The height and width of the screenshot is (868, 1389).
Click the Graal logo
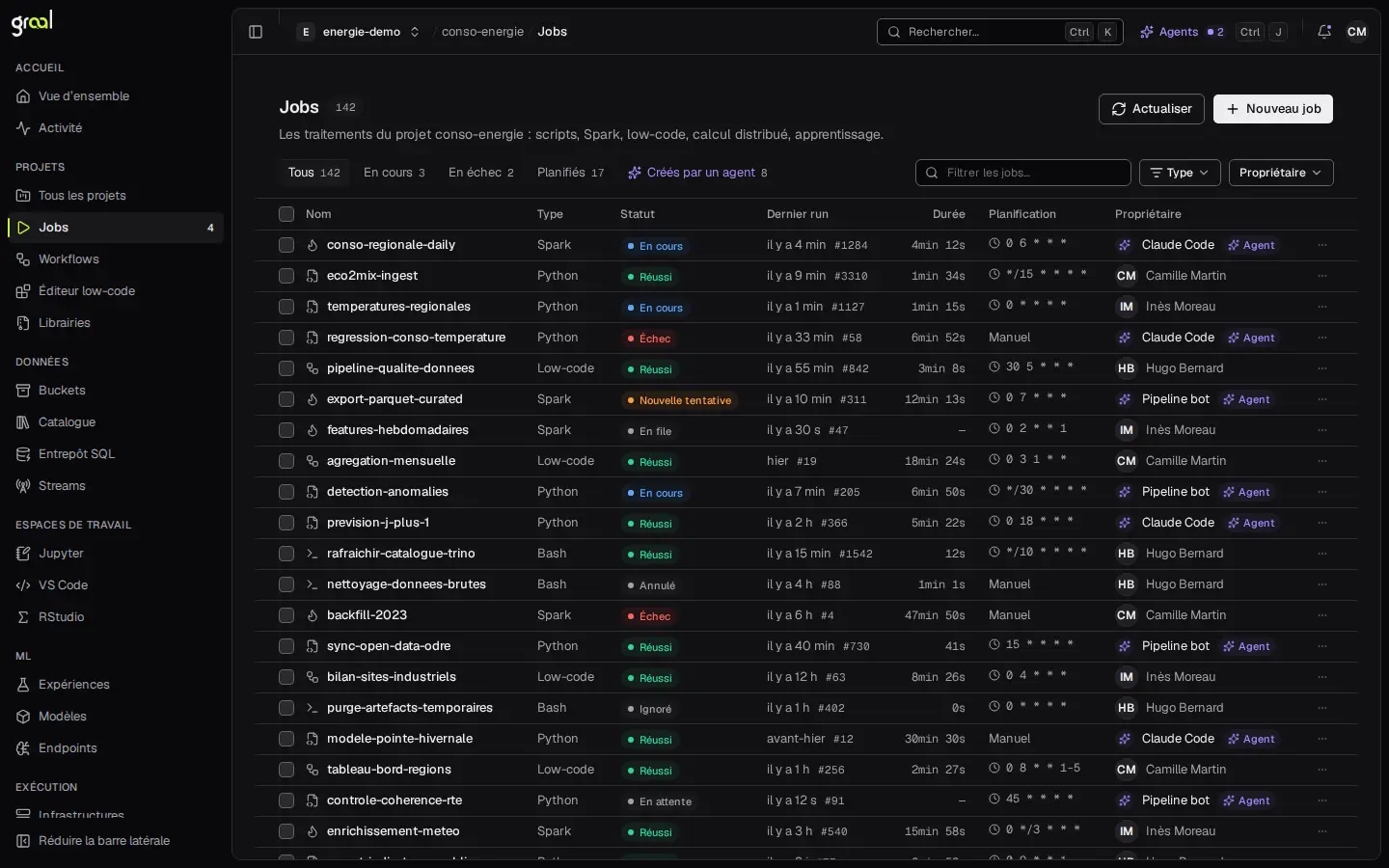32,23
